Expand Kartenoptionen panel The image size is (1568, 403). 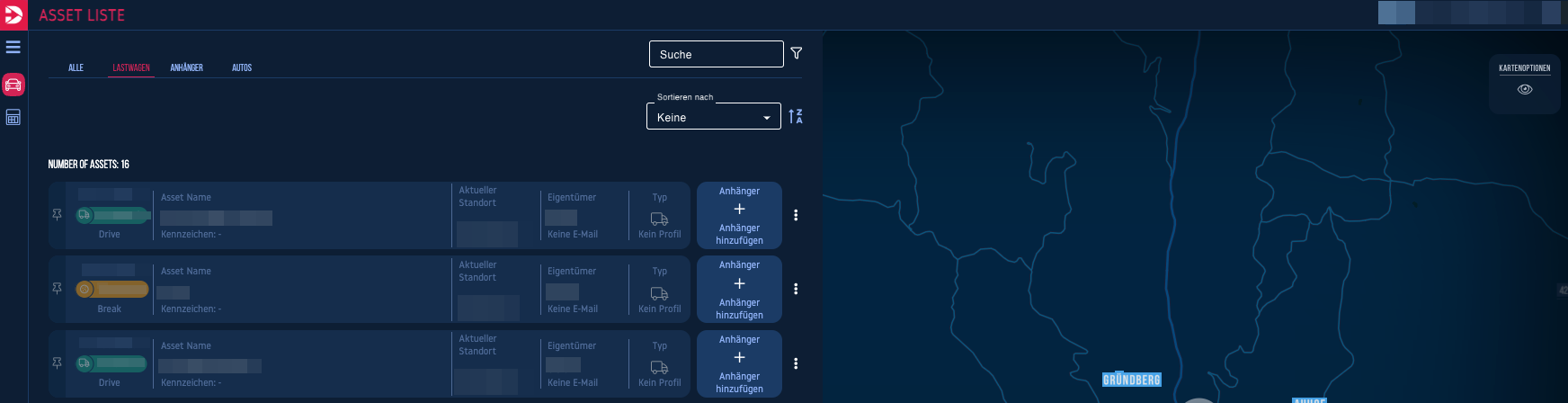pyautogui.click(x=1525, y=68)
